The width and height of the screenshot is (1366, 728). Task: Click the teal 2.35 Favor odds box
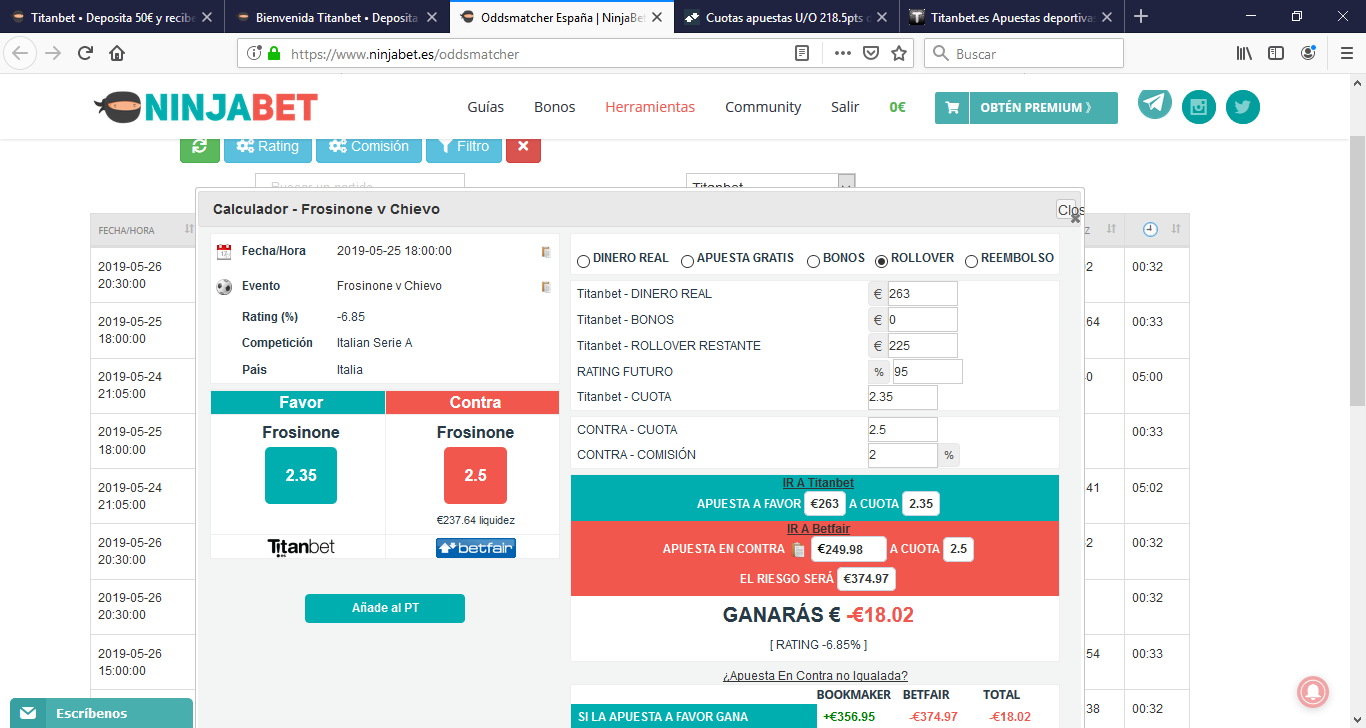(301, 475)
